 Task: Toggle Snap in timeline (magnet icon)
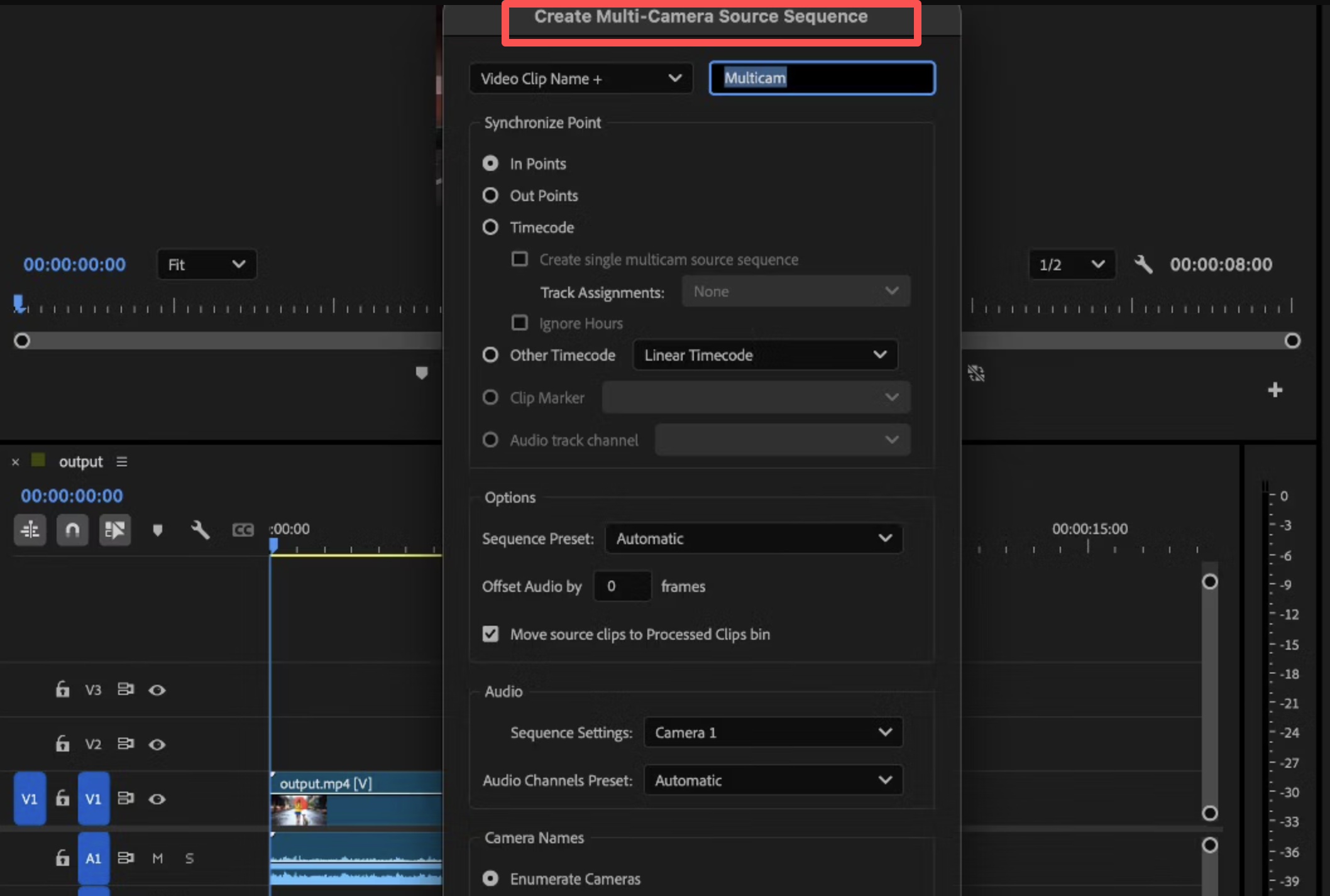click(72, 530)
